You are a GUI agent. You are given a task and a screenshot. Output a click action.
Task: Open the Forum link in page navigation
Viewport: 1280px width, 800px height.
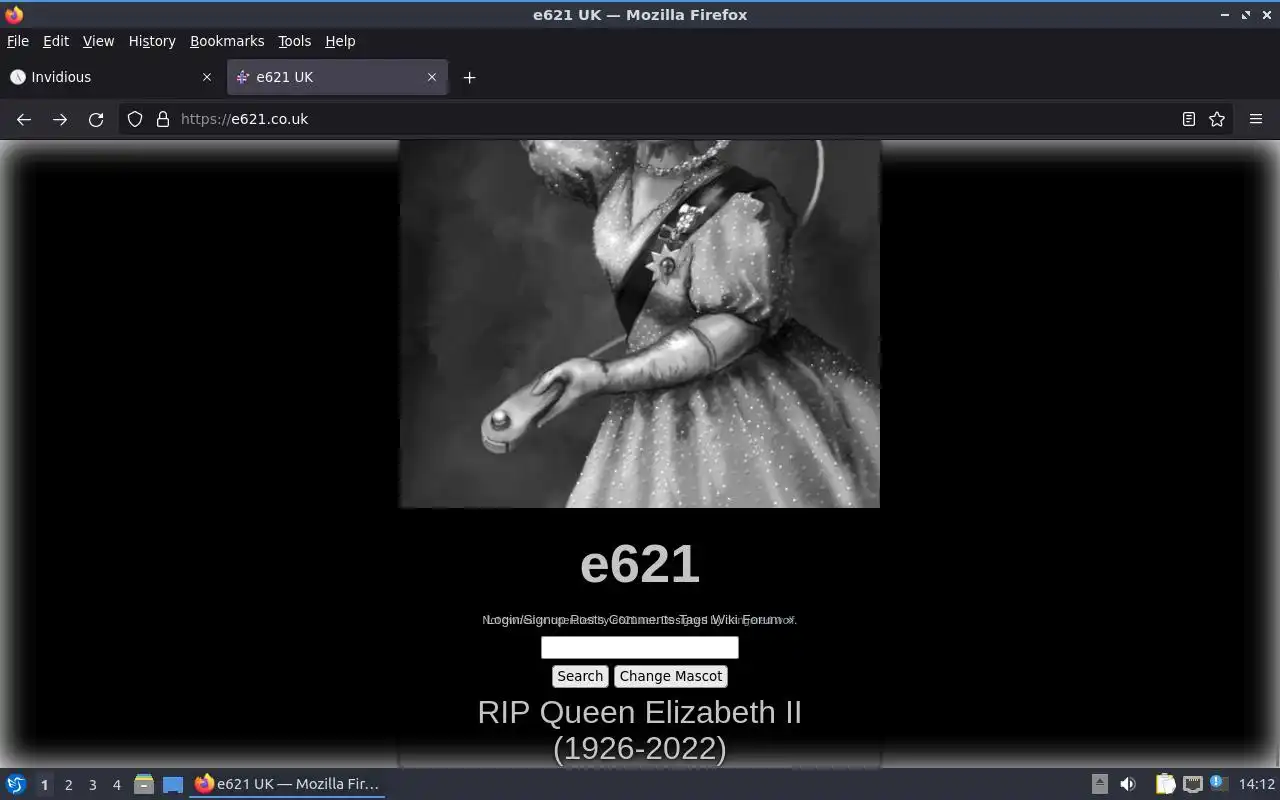762,620
